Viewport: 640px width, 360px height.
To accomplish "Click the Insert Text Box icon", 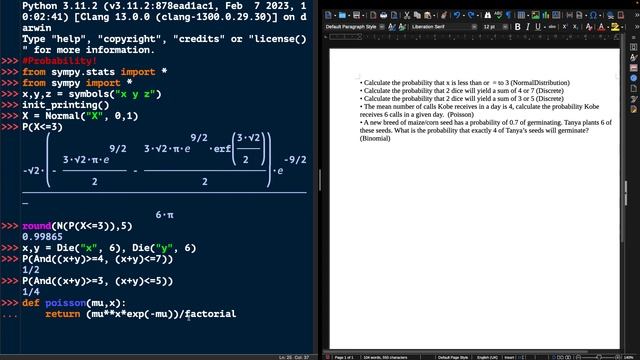I will pyautogui.click(x=556, y=16).
